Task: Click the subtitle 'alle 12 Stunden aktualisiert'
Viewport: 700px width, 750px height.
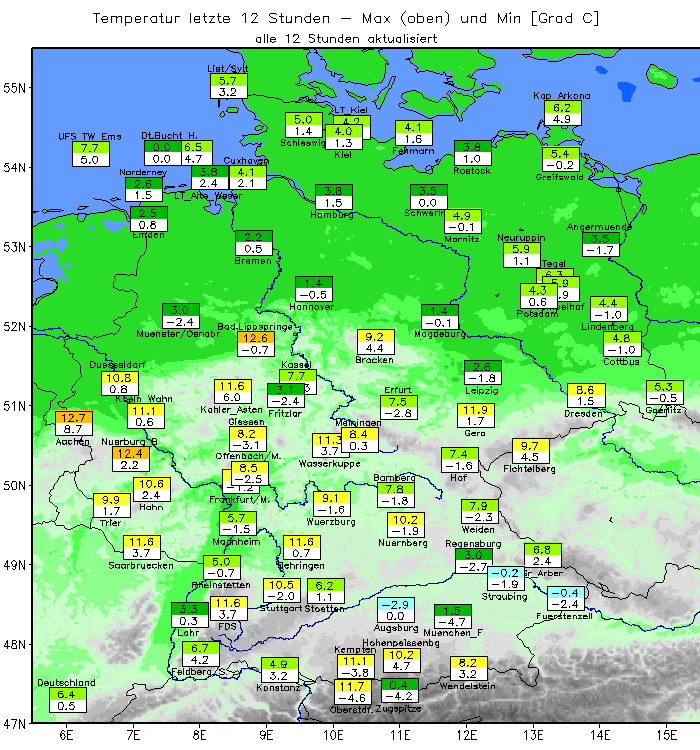Action: [346, 39]
